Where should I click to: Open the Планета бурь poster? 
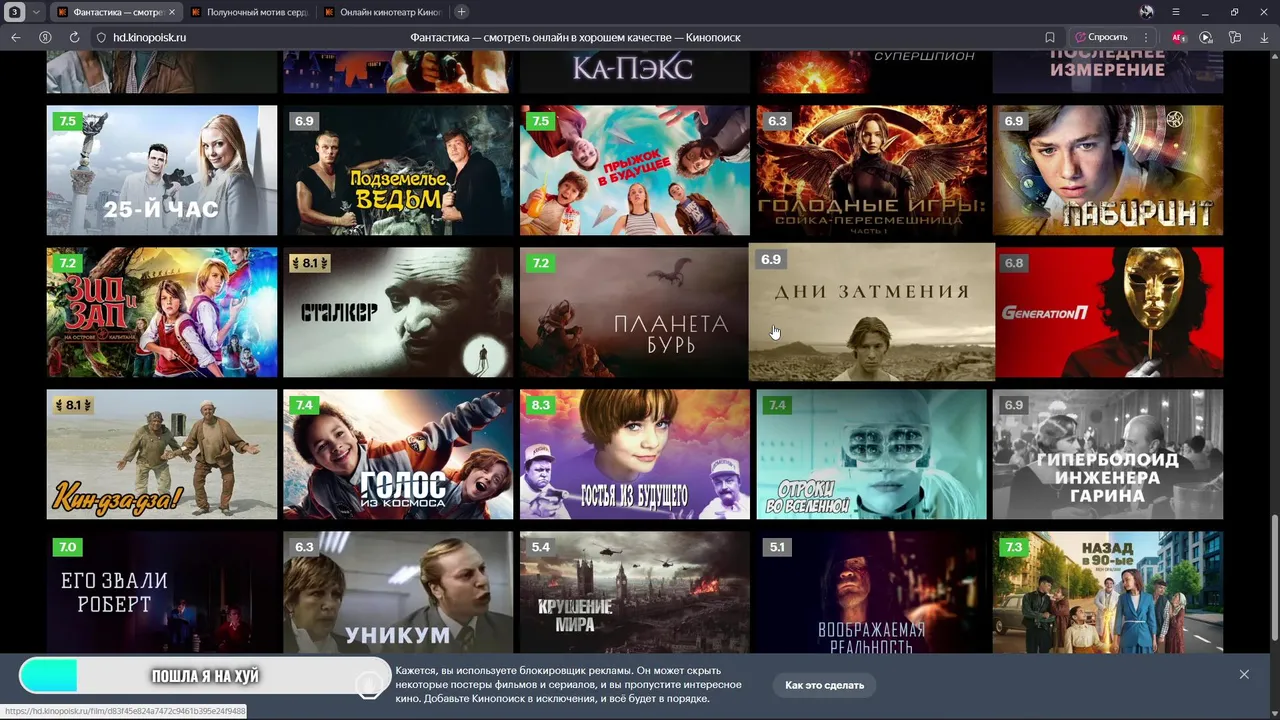[x=635, y=312]
